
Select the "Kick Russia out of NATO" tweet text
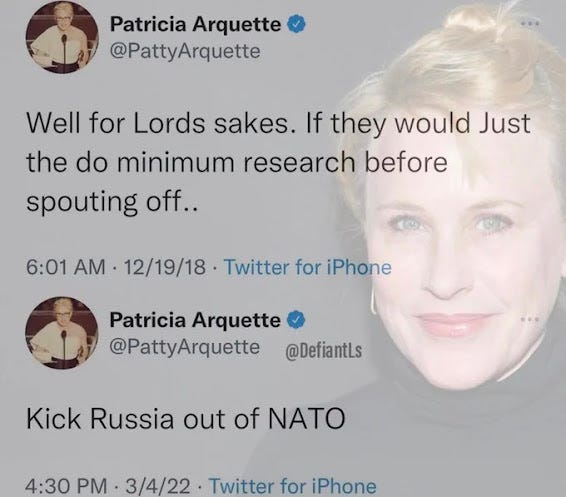pyautogui.click(x=186, y=418)
